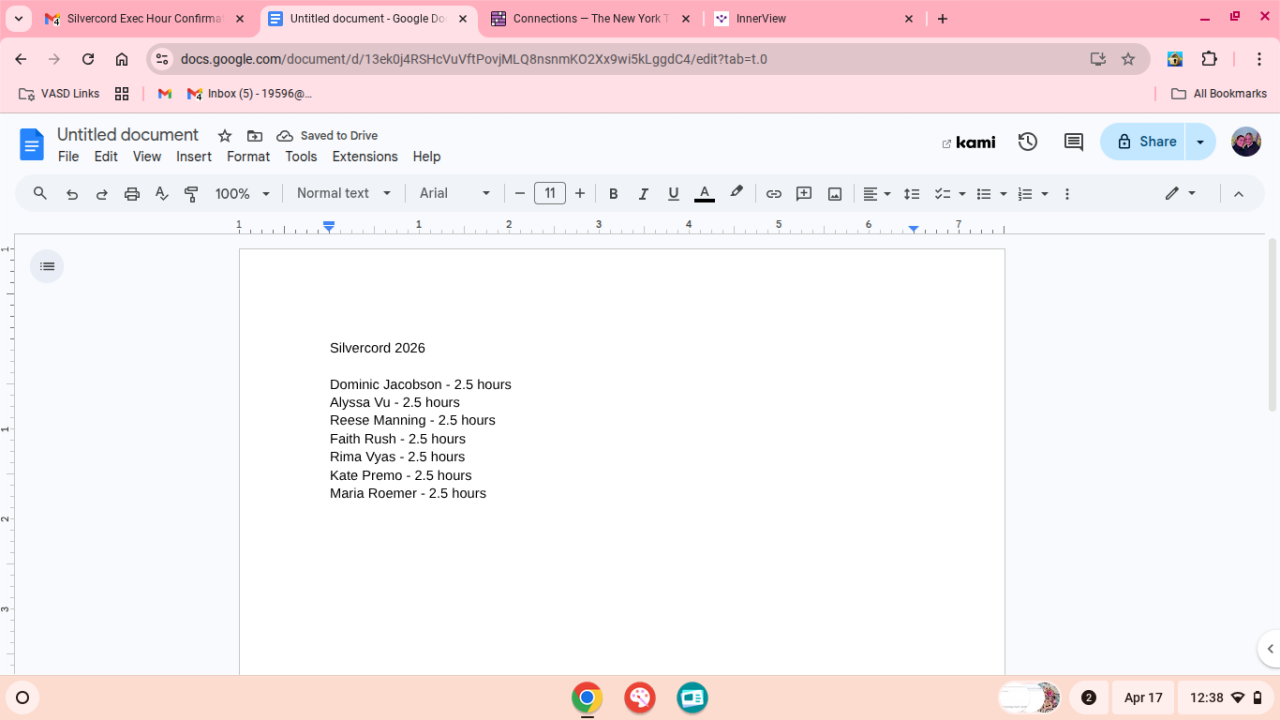Switch to the InnerView tab
Viewport: 1280px width, 720px height.
pos(813,19)
